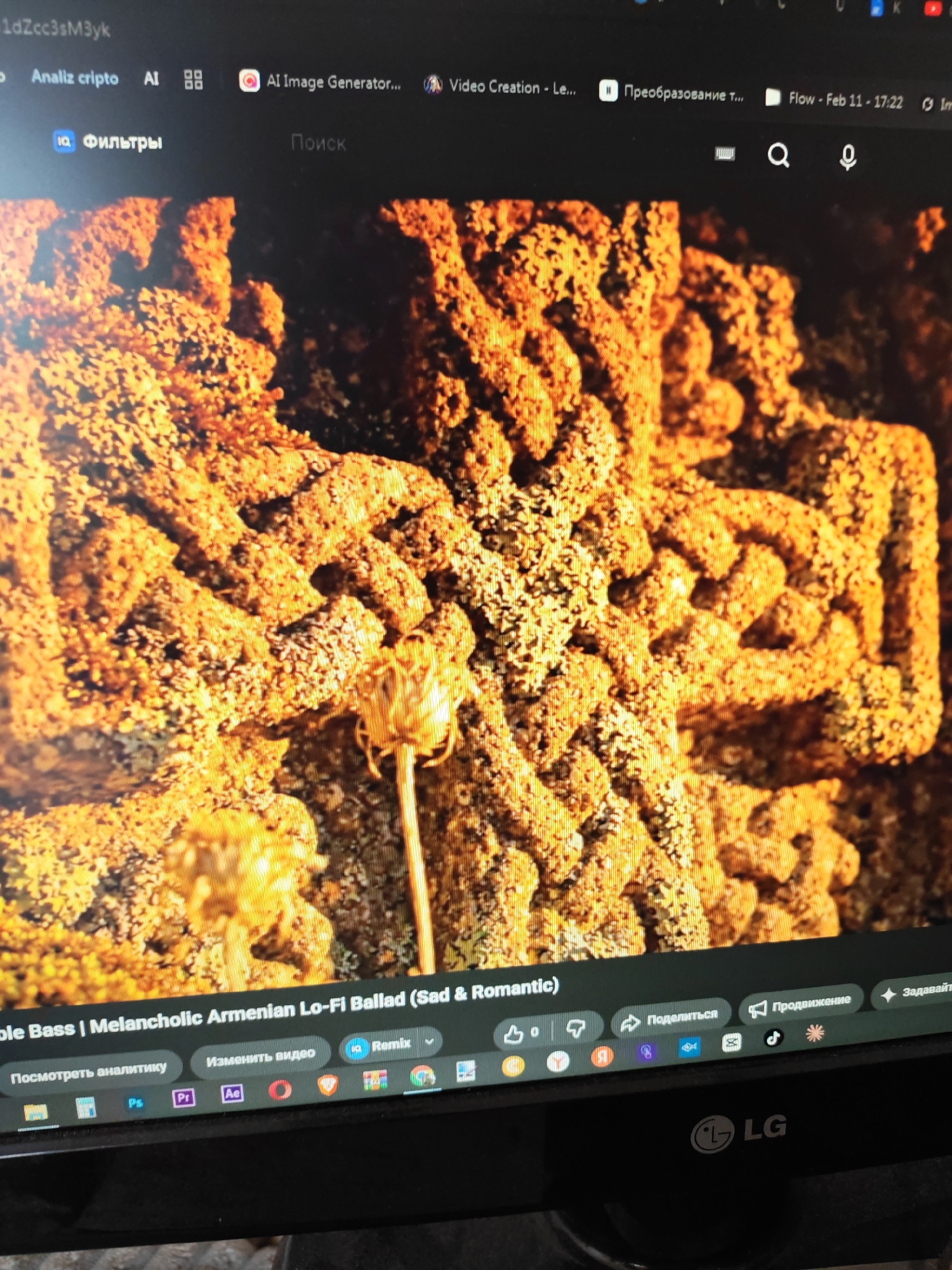Launch Photoshop from the taskbar
This screenshot has height=1270, width=952.
tap(135, 1102)
